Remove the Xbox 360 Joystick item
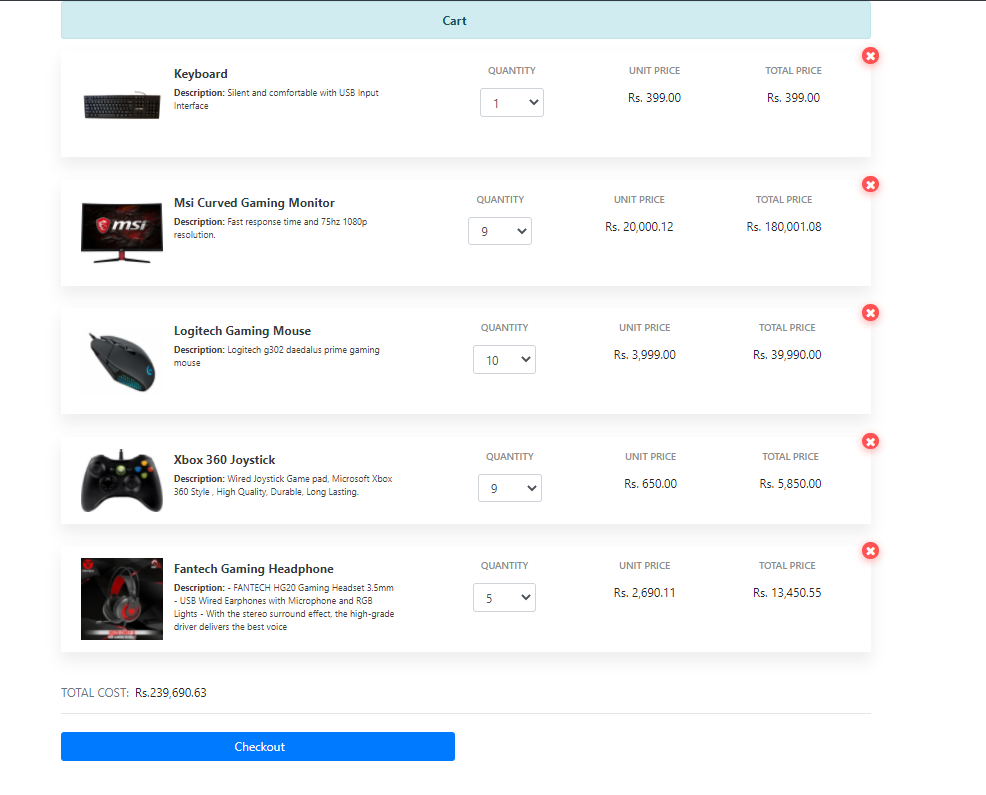This screenshot has height=795, width=986. pos(870,441)
